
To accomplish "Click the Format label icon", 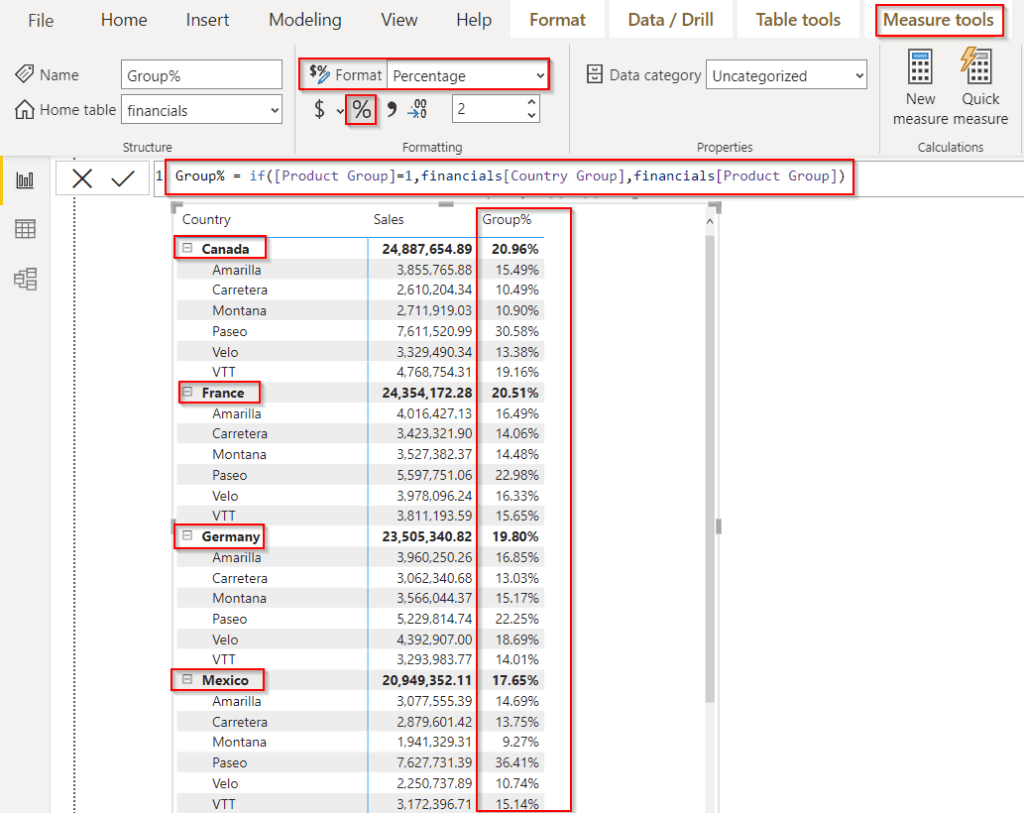I will 319,74.
